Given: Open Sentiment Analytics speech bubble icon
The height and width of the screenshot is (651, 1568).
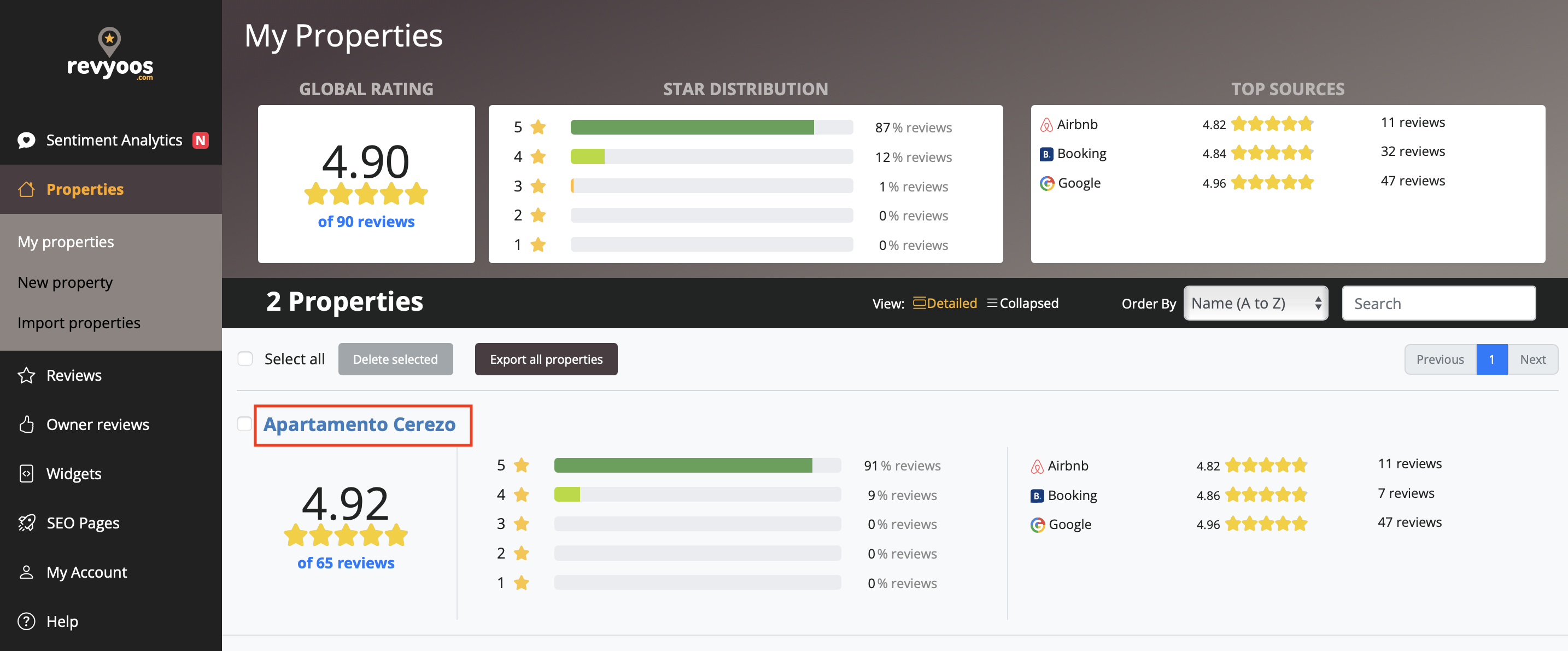Looking at the screenshot, I should pos(26,141).
